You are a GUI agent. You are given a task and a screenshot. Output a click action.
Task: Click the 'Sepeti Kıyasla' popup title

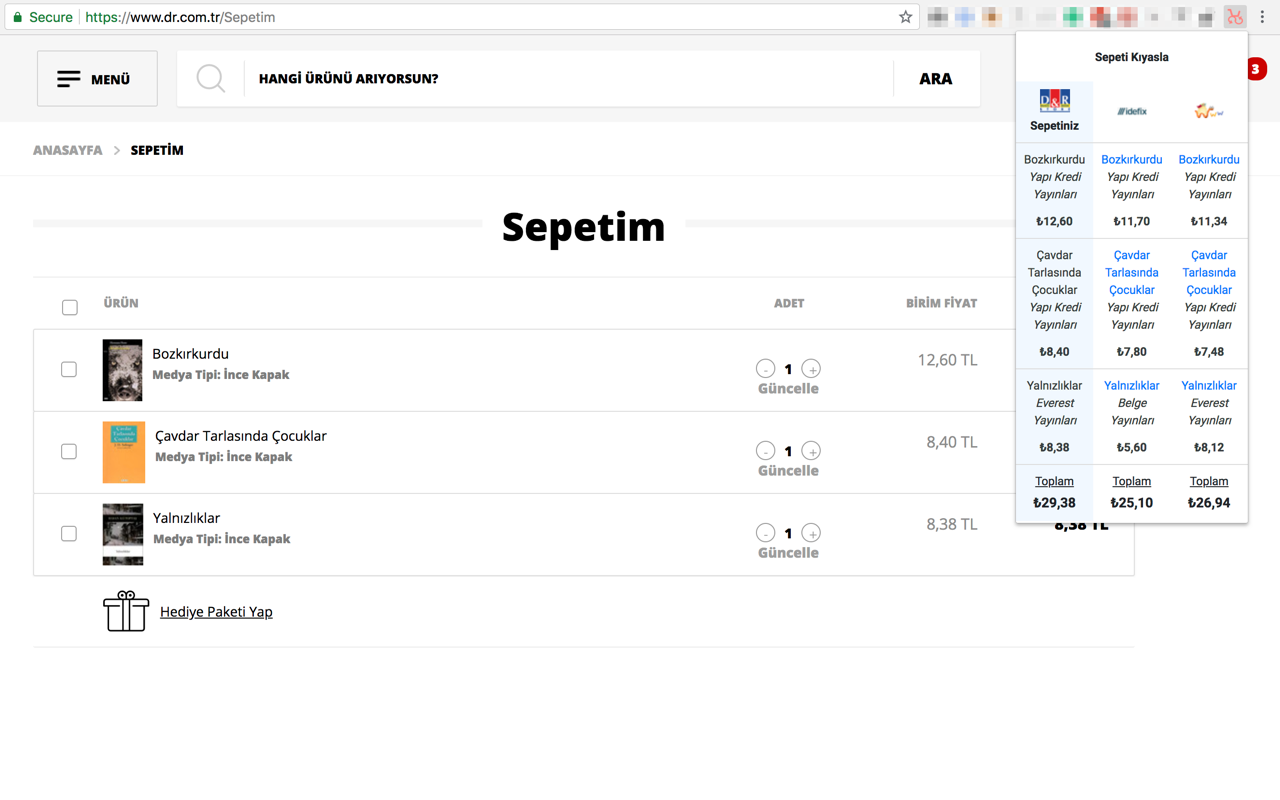pyautogui.click(x=1132, y=57)
